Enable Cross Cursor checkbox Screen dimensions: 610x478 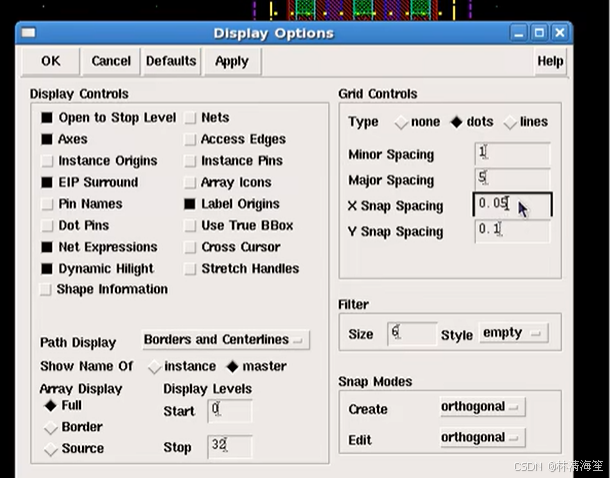pyautogui.click(x=190, y=247)
